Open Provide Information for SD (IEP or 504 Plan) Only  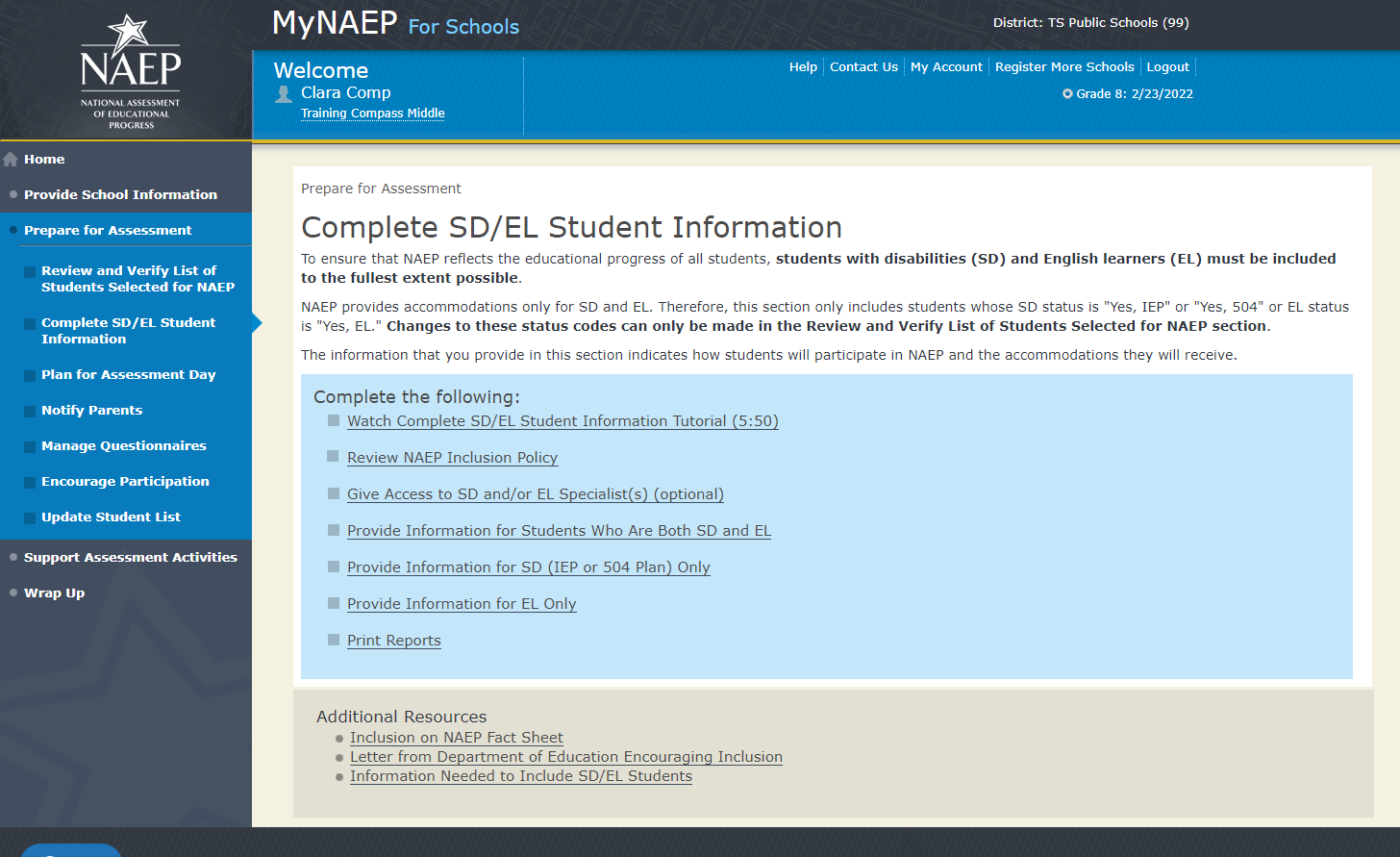[x=529, y=567]
